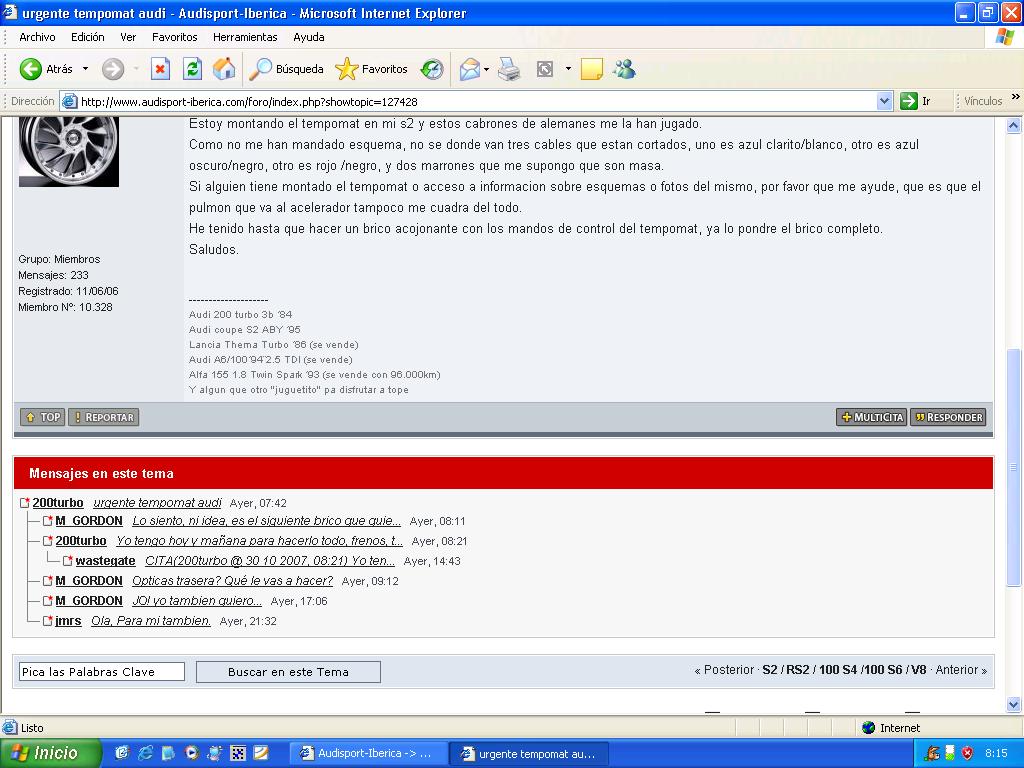Open 200turbo author link on first message
The image size is (1024, 768).
[x=58, y=503]
